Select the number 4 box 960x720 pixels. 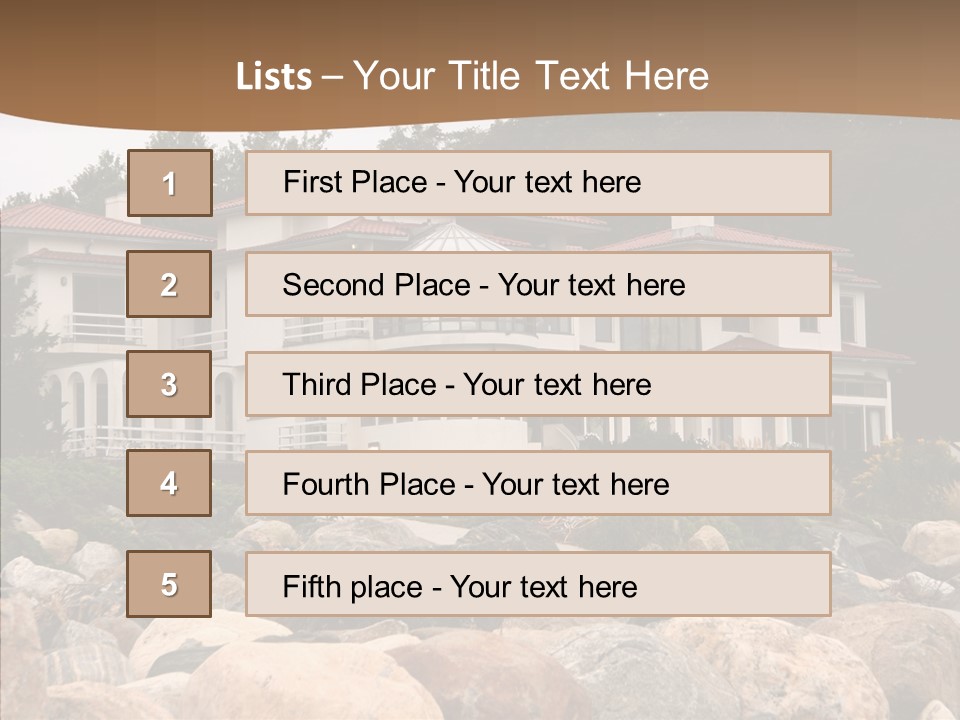169,483
